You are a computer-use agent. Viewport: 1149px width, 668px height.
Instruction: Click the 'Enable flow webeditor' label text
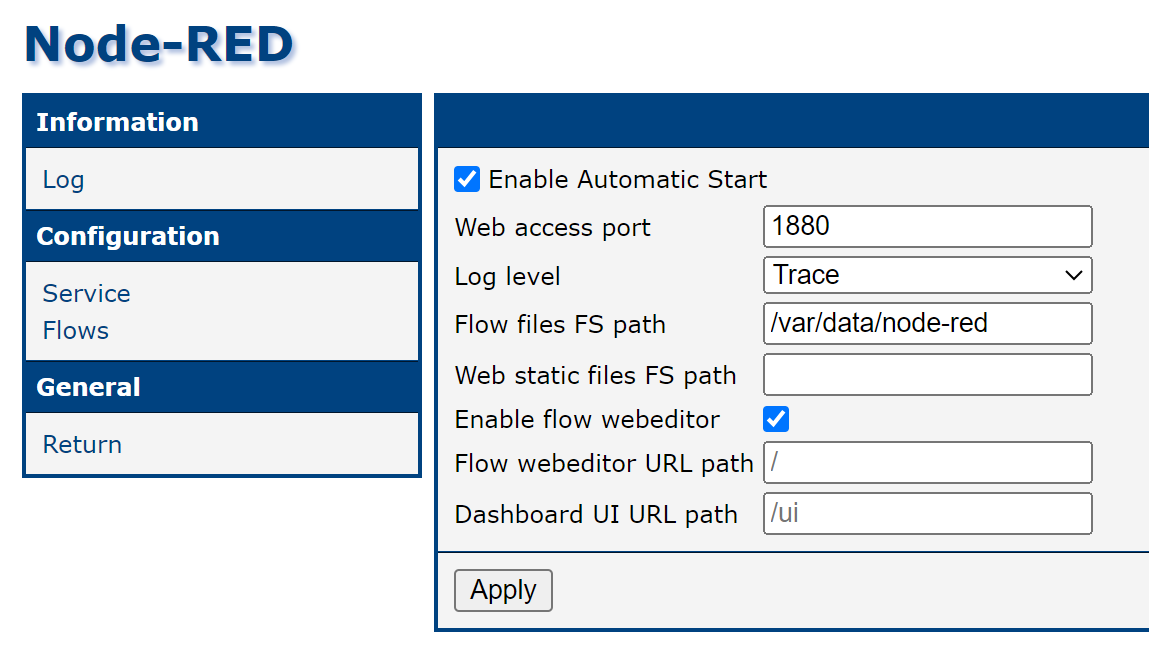click(x=587, y=420)
